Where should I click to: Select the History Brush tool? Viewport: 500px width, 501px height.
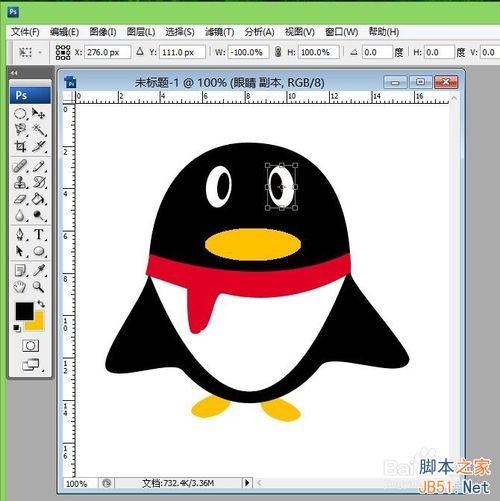pyautogui.click(x=39, y=182)
